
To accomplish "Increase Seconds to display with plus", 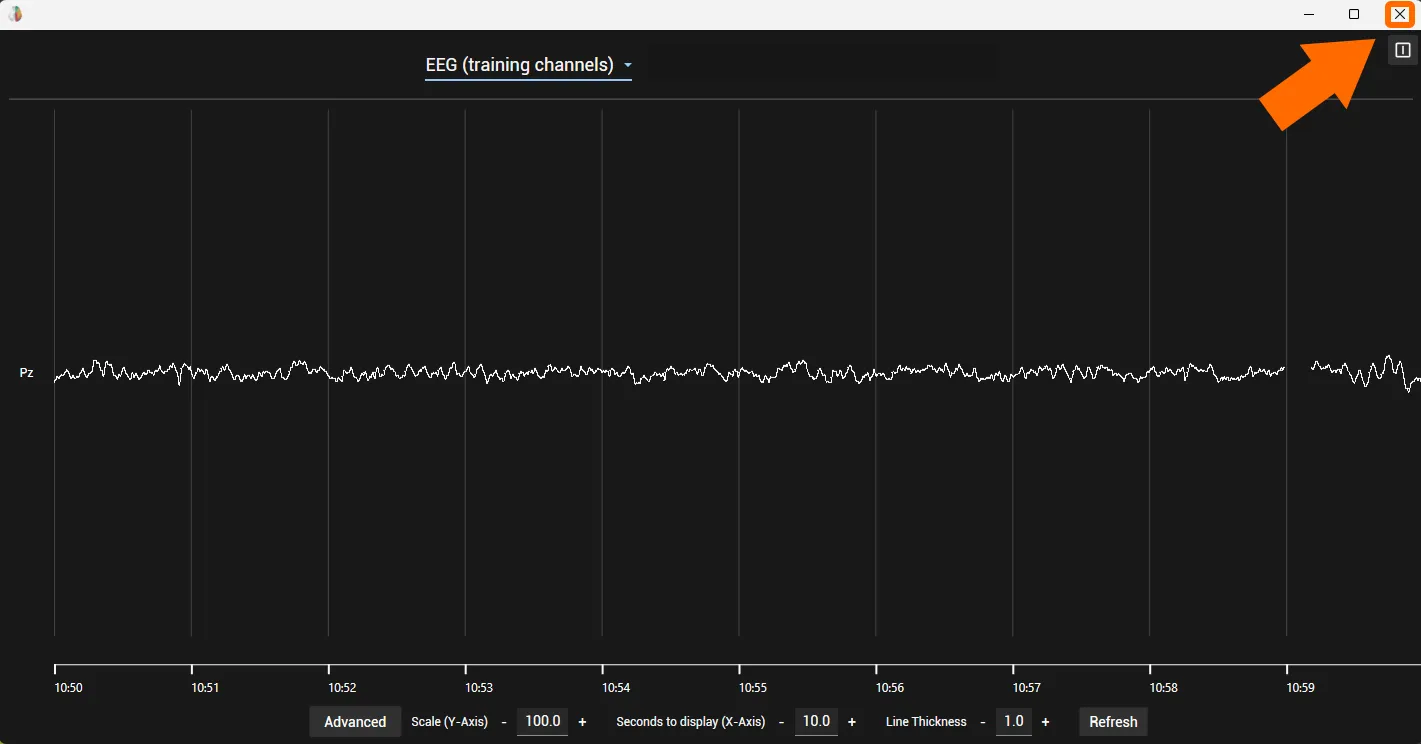I will point(852,722).
